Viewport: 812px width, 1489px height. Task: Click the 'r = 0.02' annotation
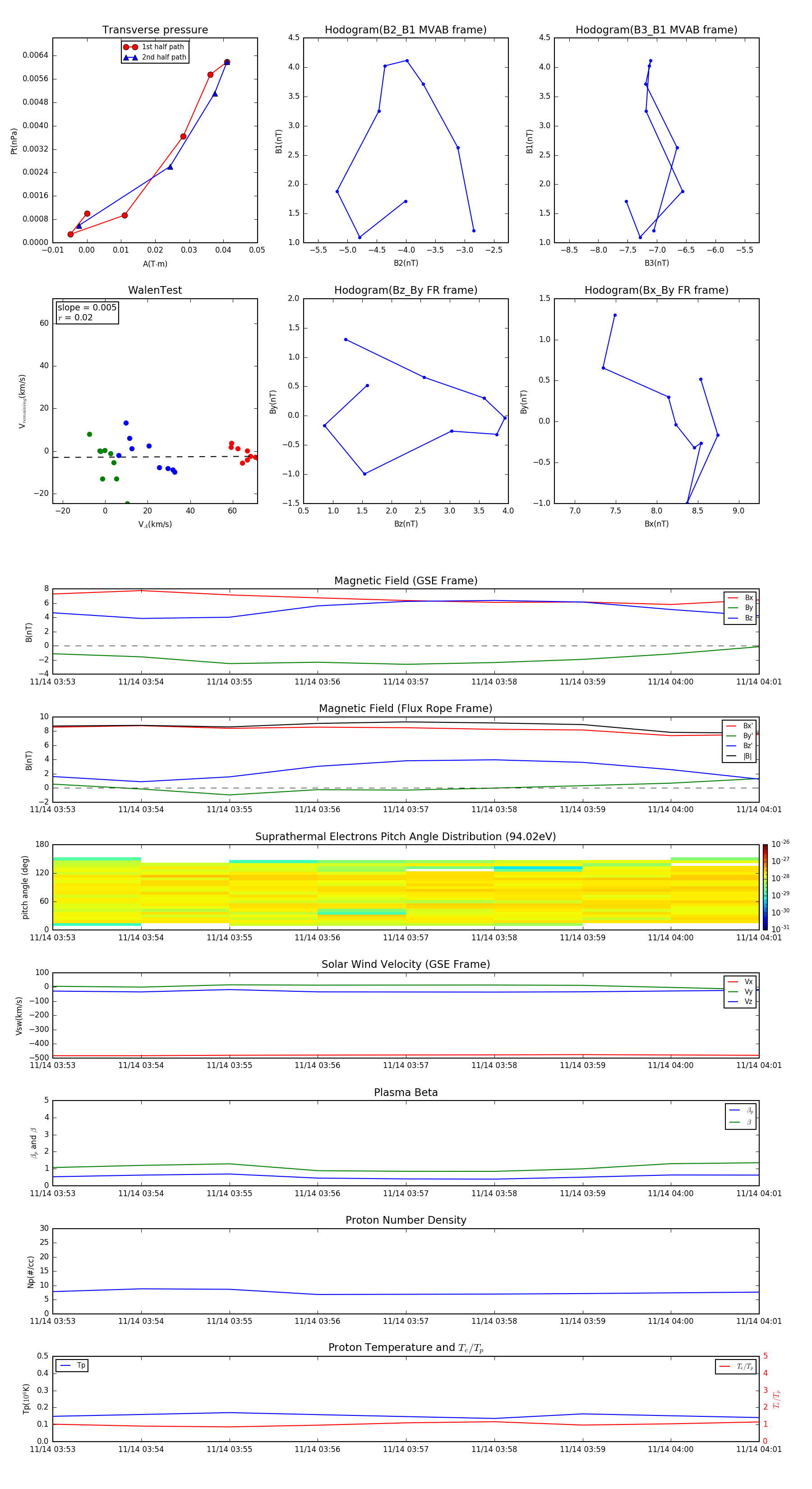point(75,317)
